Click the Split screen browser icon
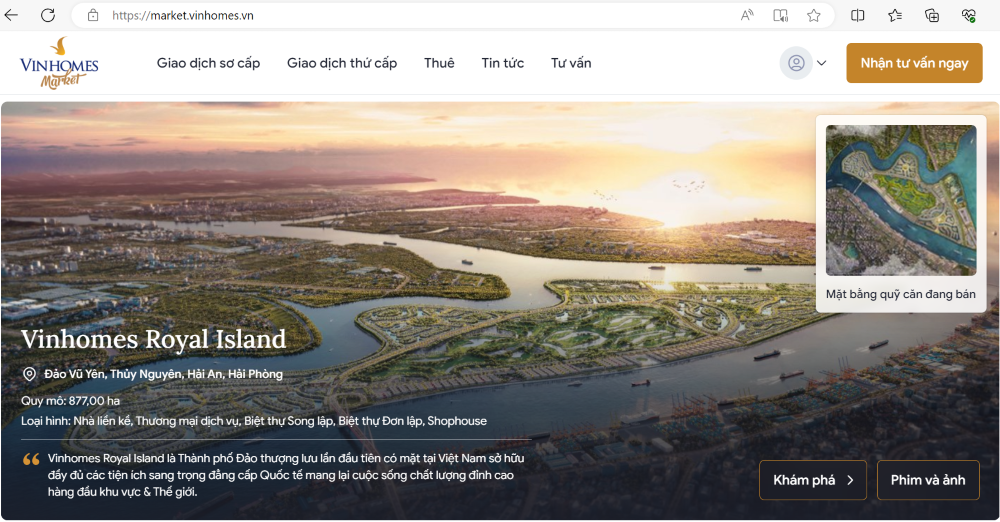1000x522 pixels. point(858,15)
